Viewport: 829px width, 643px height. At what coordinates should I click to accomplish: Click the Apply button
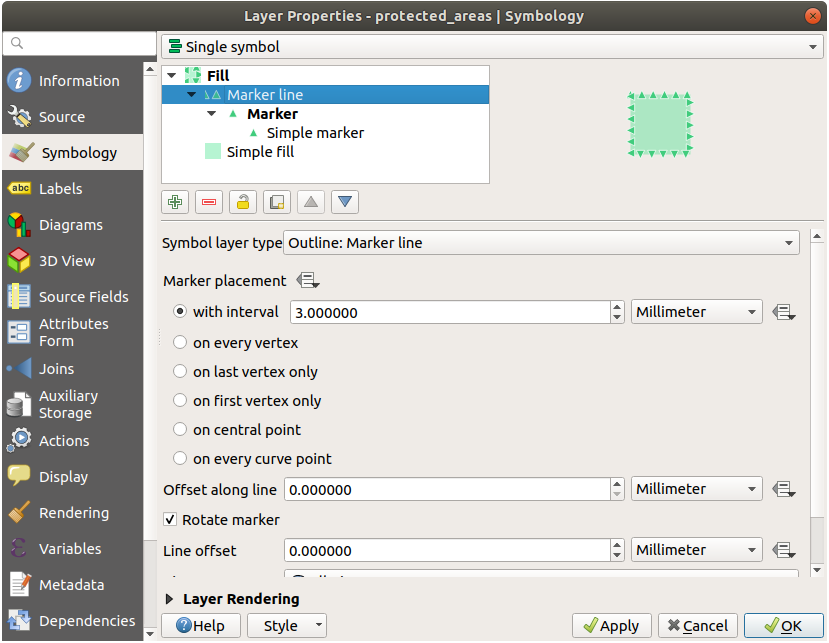pyautogui.click(x=611, y=626)
